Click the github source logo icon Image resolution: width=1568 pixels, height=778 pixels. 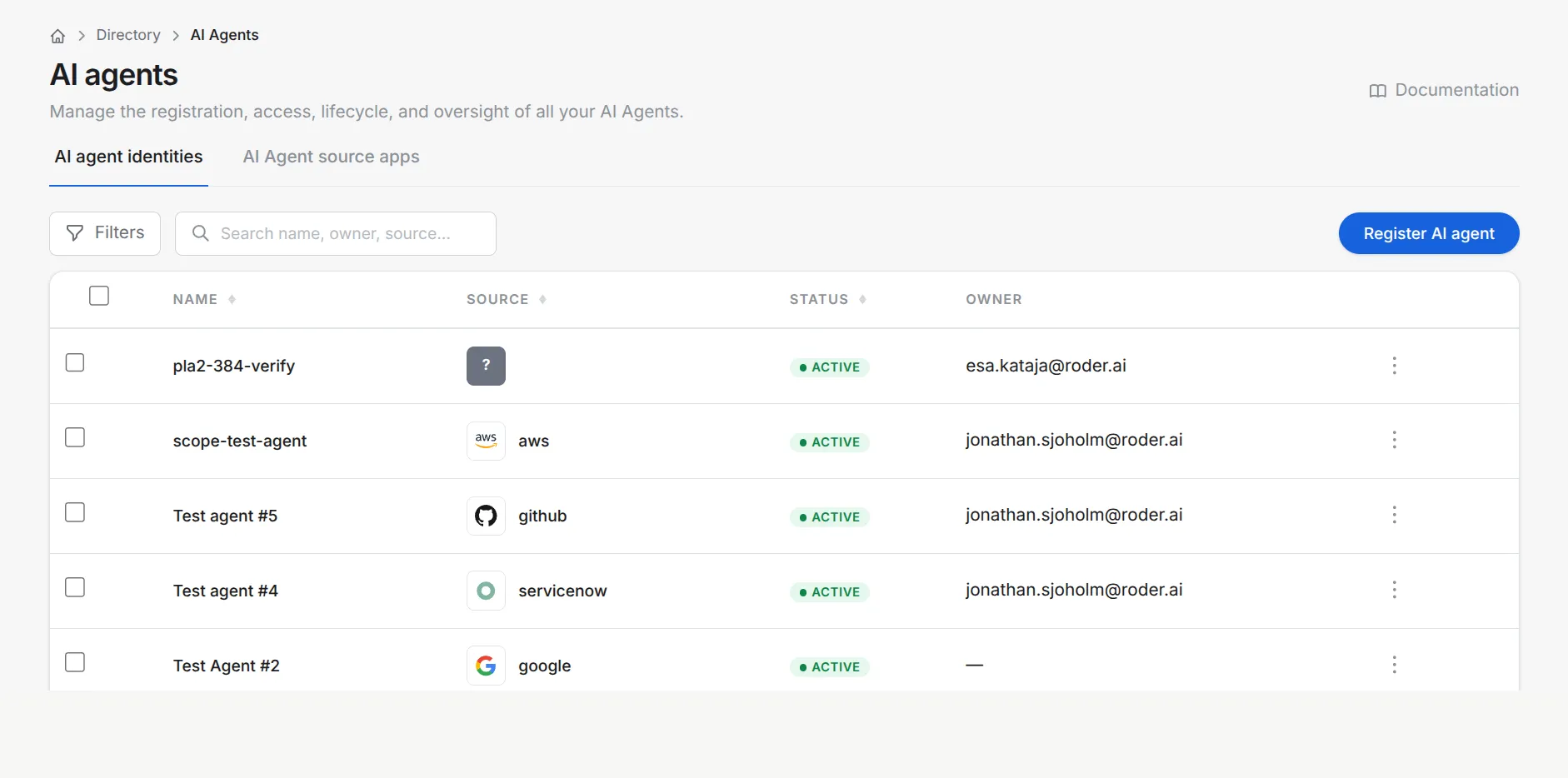[x=486, y=516]
